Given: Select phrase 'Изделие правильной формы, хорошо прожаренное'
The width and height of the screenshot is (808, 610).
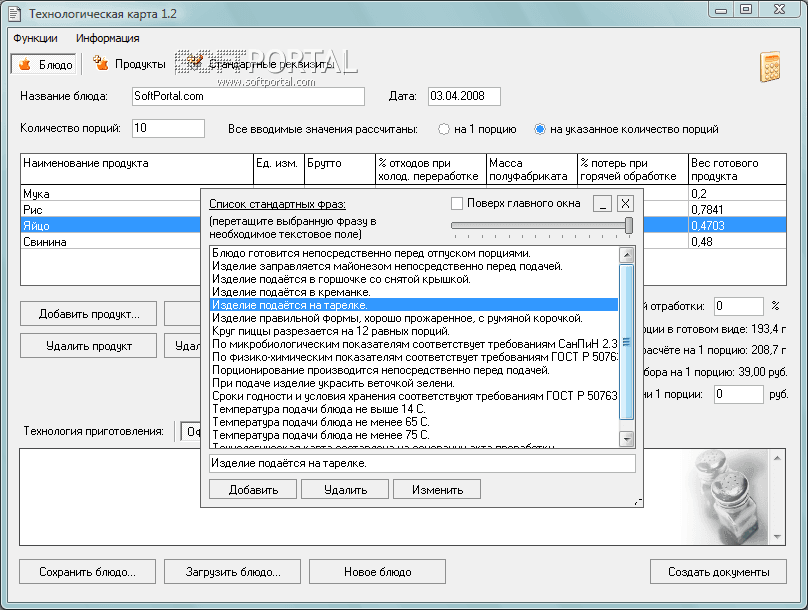Looking at the screenshot, I should [414, 318].
